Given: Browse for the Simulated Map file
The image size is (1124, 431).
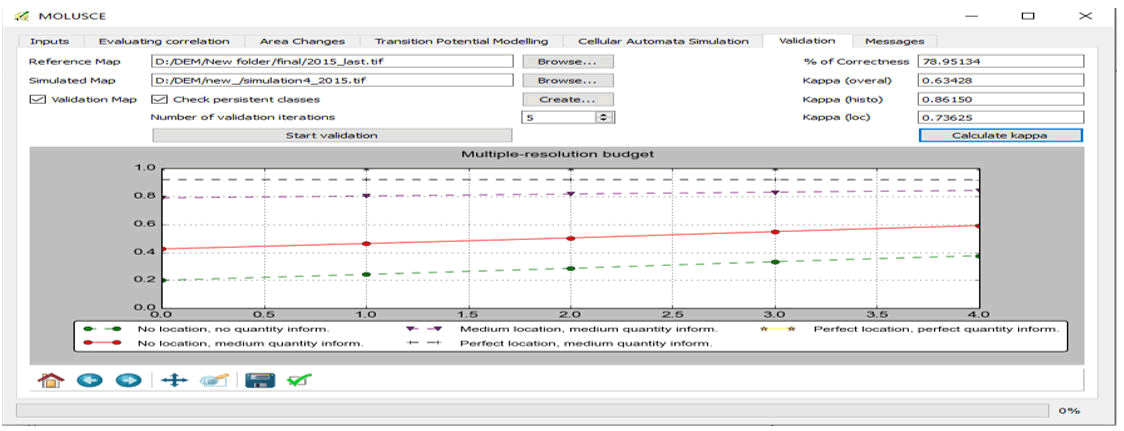Looking at the screenshot, I should [x=567, y=80].
